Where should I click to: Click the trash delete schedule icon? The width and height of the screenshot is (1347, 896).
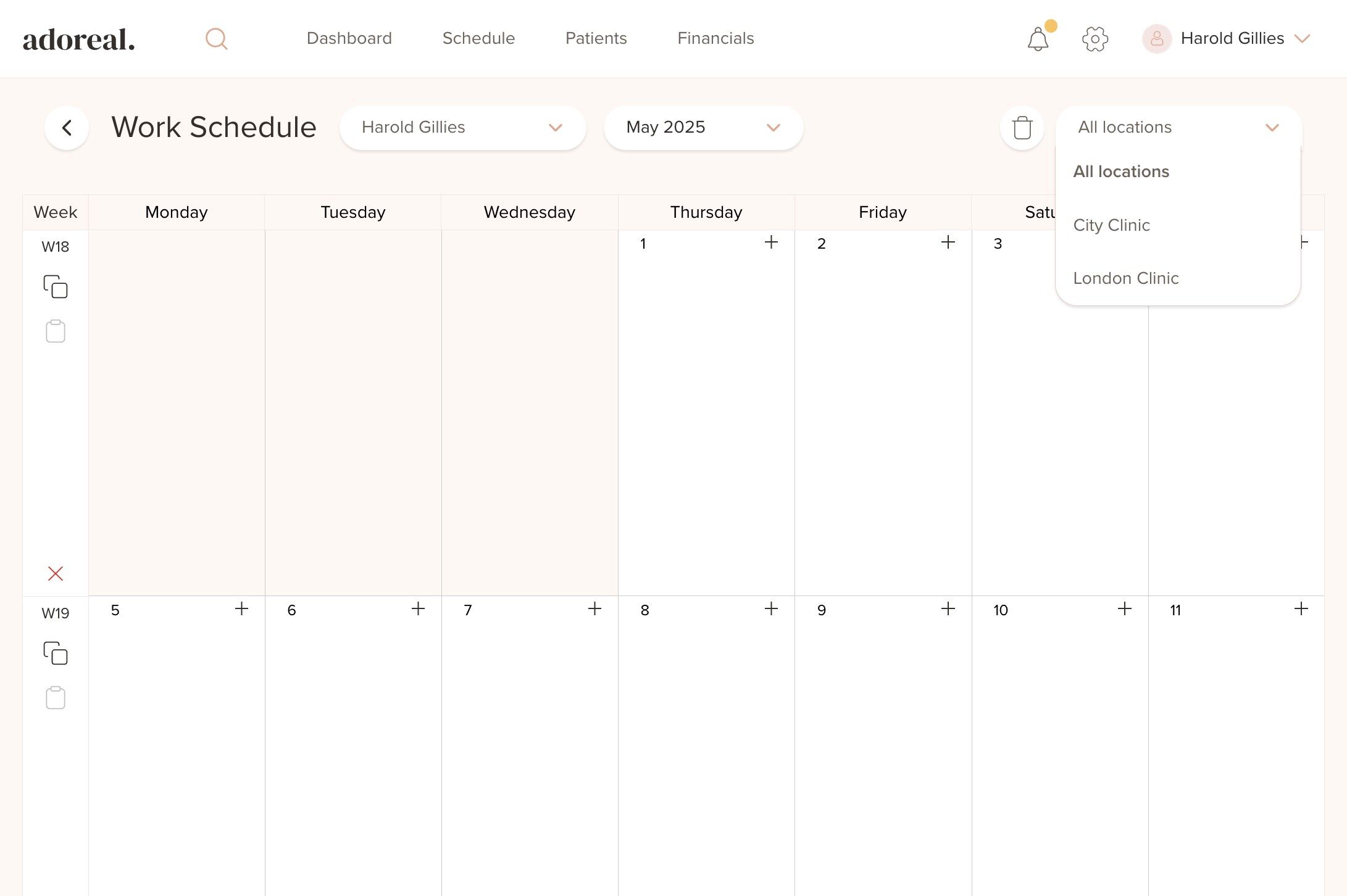tap(1022, 128)
